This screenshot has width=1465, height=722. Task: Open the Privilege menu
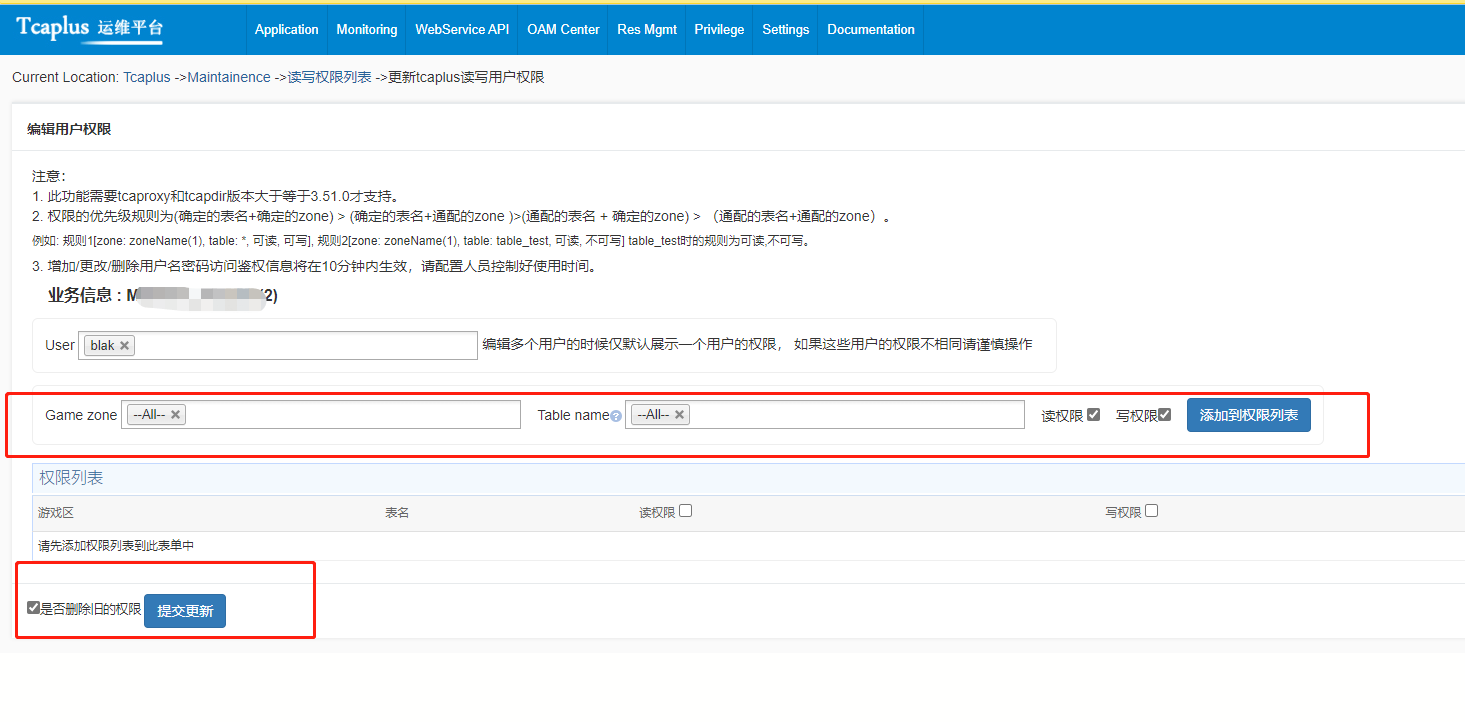719,29
